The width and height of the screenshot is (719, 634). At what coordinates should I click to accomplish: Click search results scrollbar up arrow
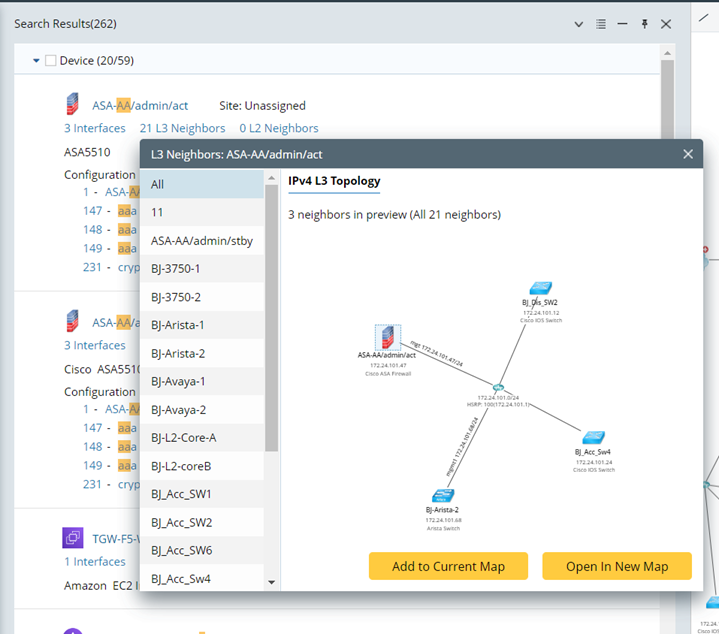[x=667, y=54]
